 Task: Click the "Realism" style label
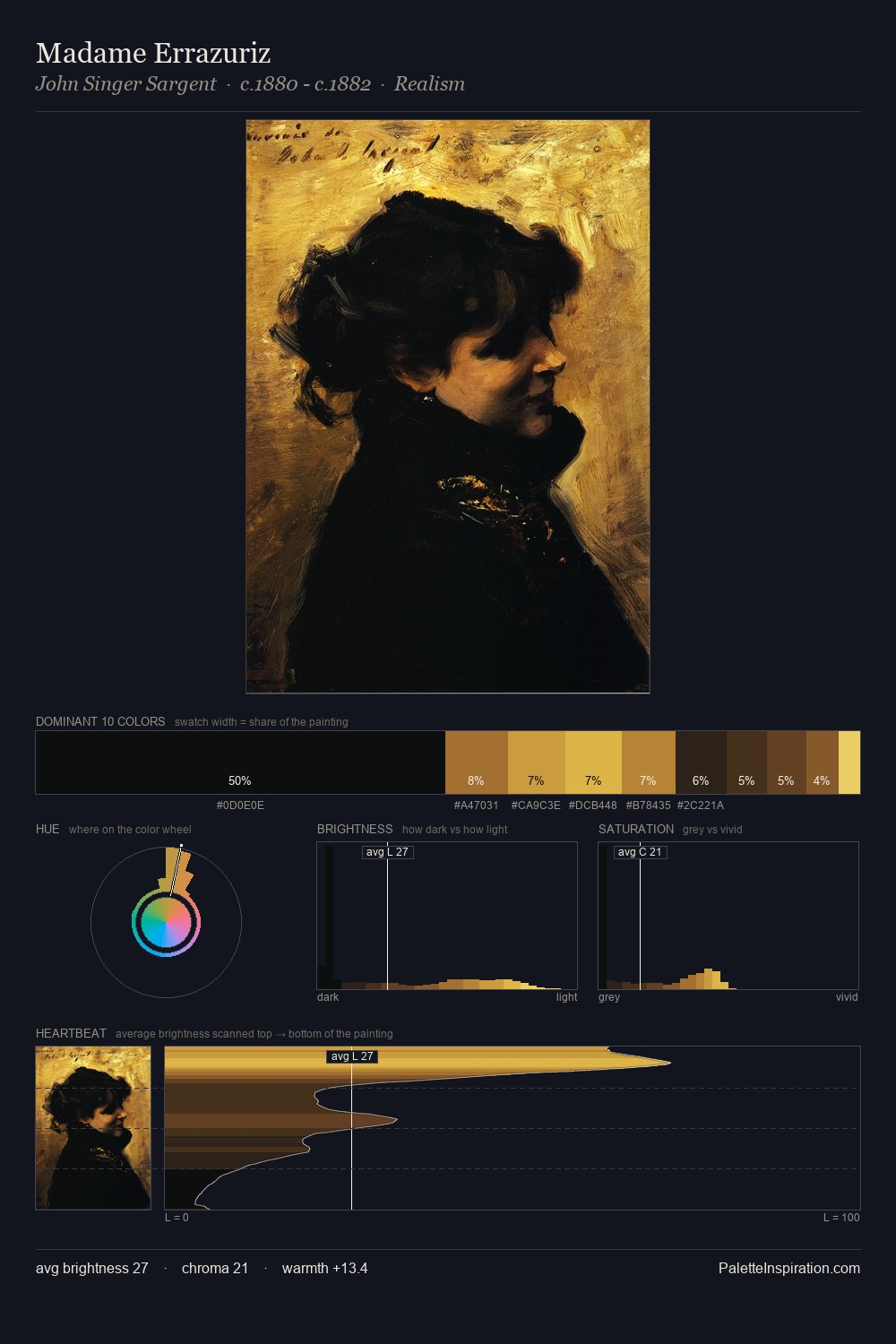click(x=429, y=84)
